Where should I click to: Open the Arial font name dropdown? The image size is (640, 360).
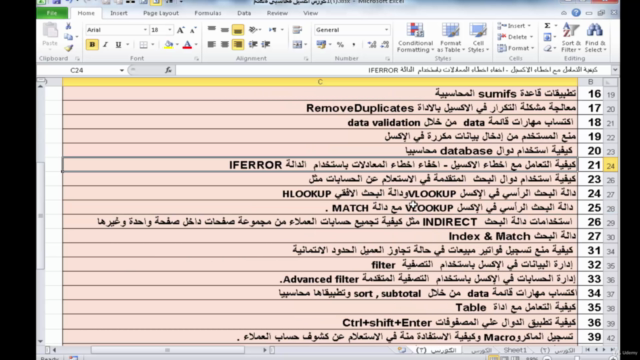(x=145, y=30)
